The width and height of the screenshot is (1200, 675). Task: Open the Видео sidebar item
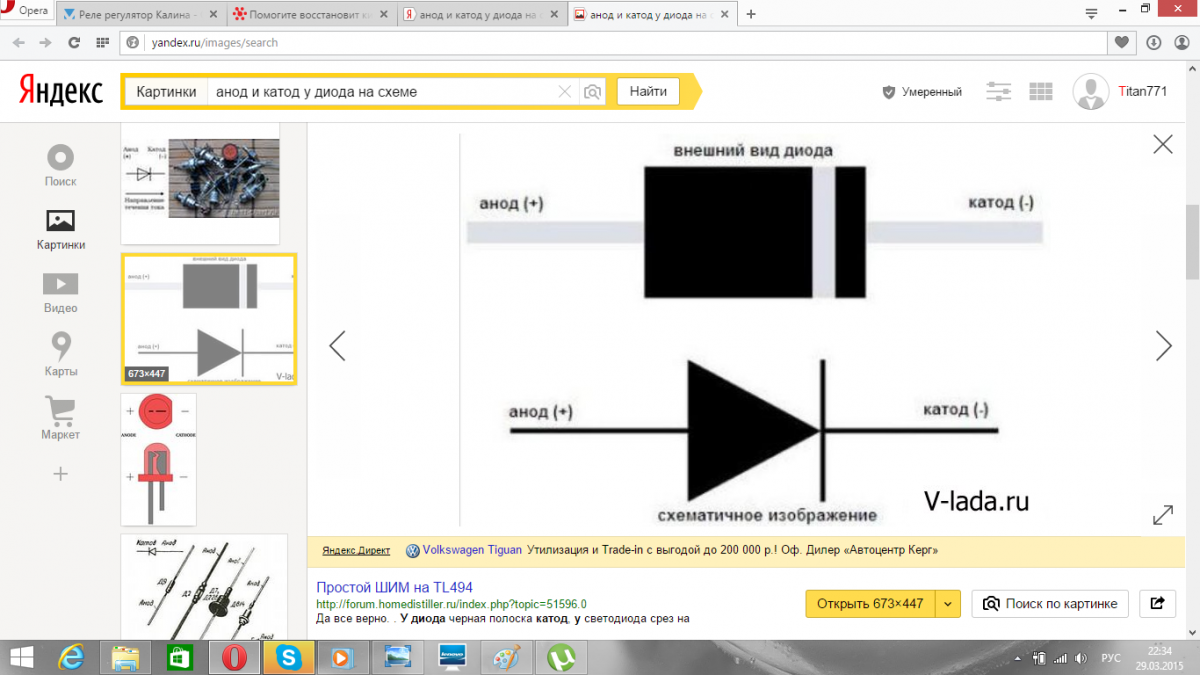(61, 292)
